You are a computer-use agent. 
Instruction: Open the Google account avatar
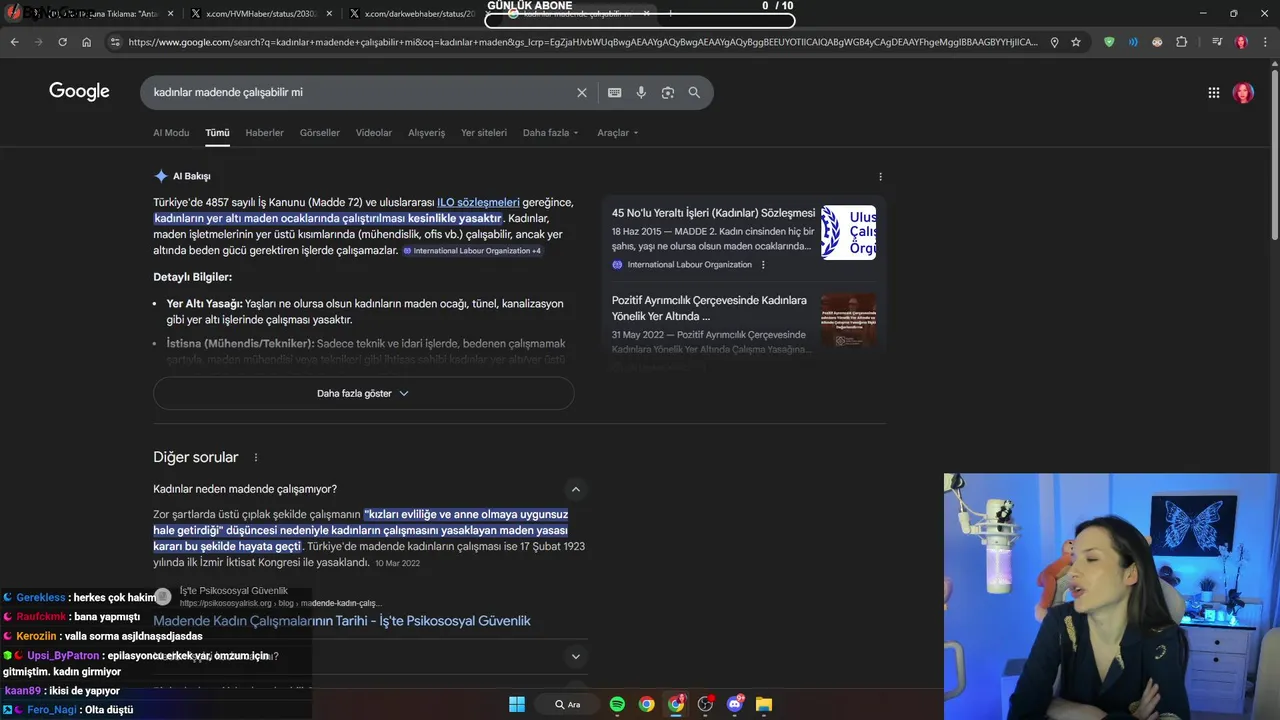(1243, 92)
